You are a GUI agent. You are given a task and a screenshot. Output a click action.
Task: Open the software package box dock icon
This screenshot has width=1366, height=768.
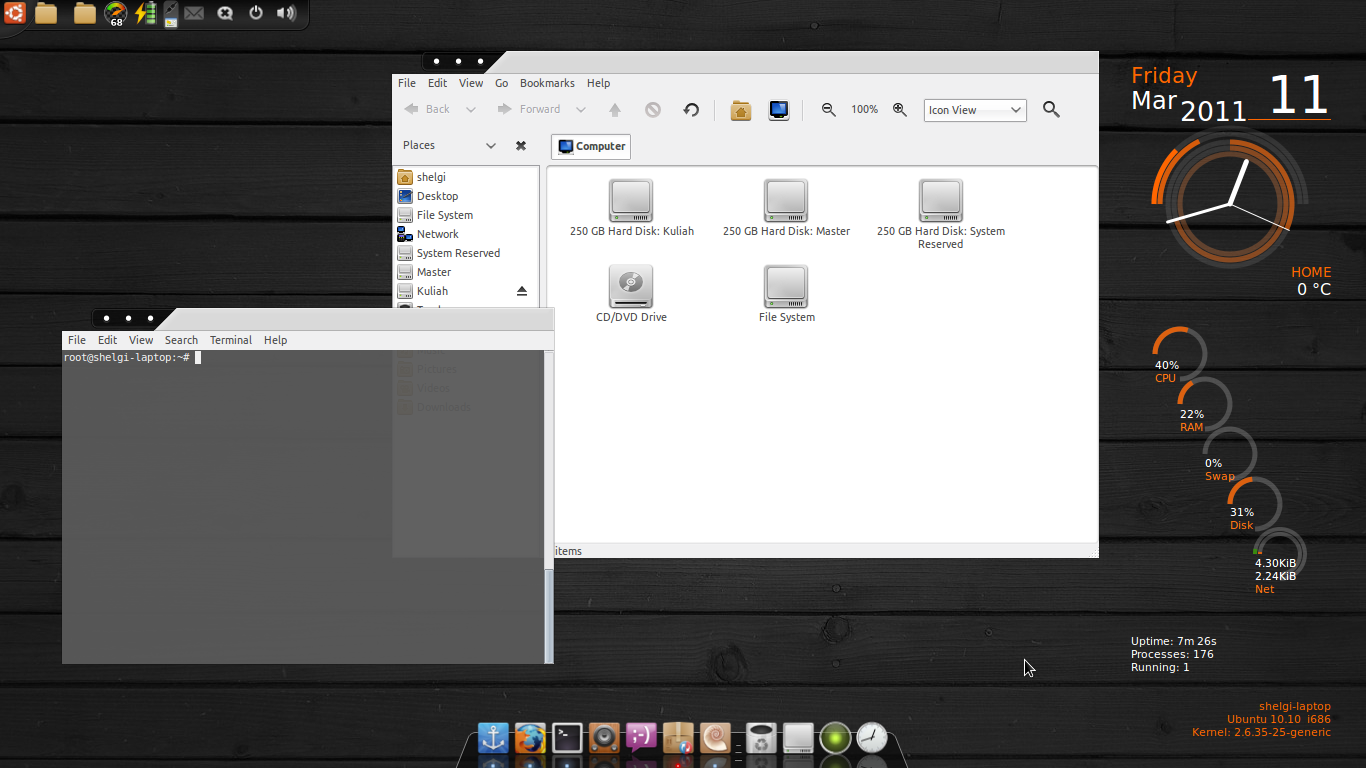pyautogui.click(x=678, y=739)
